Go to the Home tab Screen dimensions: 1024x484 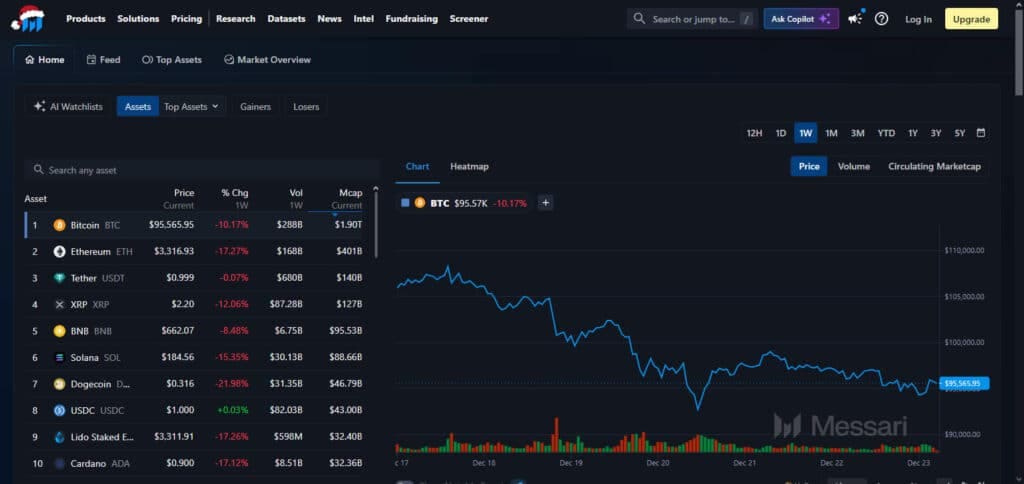click(x=44, y=59)
